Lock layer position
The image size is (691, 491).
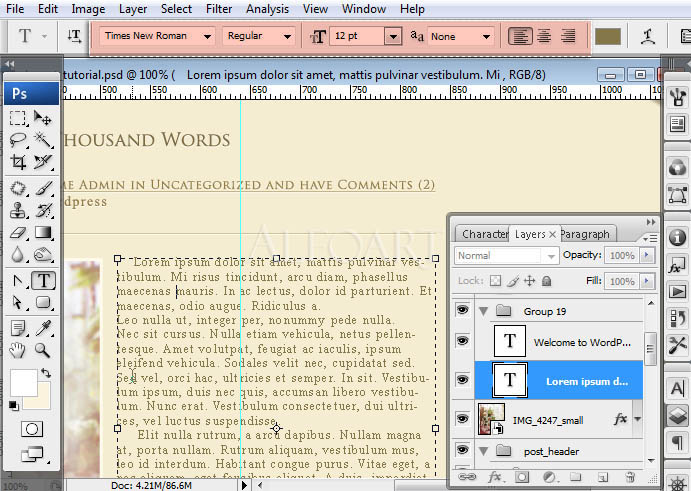tap(529, 281)
